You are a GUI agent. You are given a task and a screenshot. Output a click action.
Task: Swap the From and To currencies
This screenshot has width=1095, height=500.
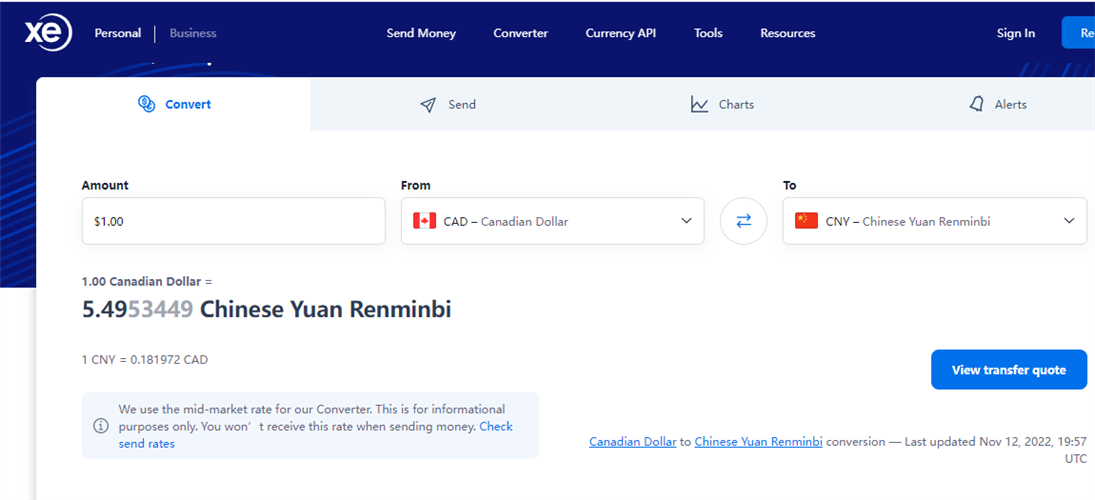[x=743, y=221]
